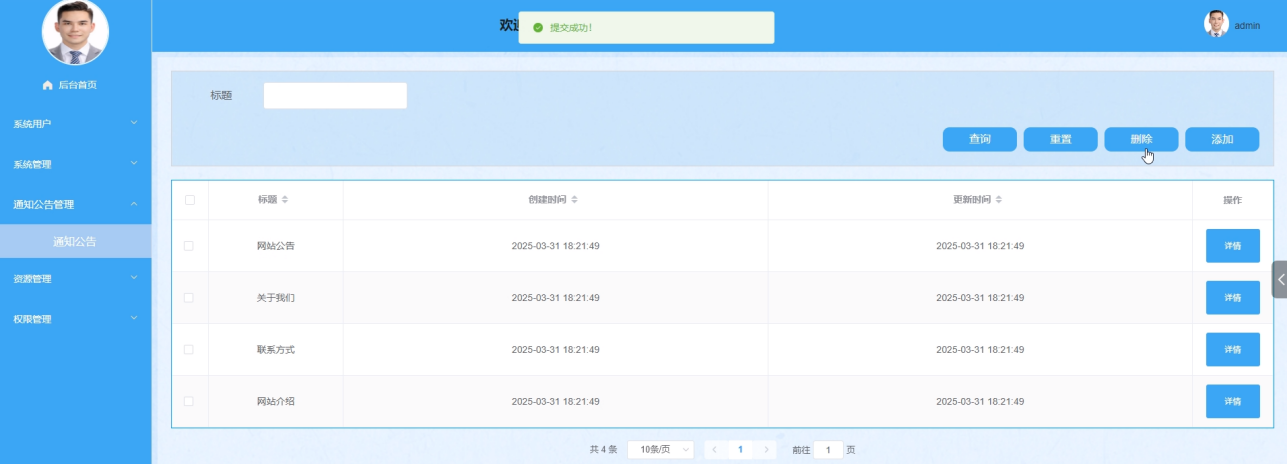Click the 网站介绍 title cell
The height and width of the screenshot is (464, 1287).
276,402
